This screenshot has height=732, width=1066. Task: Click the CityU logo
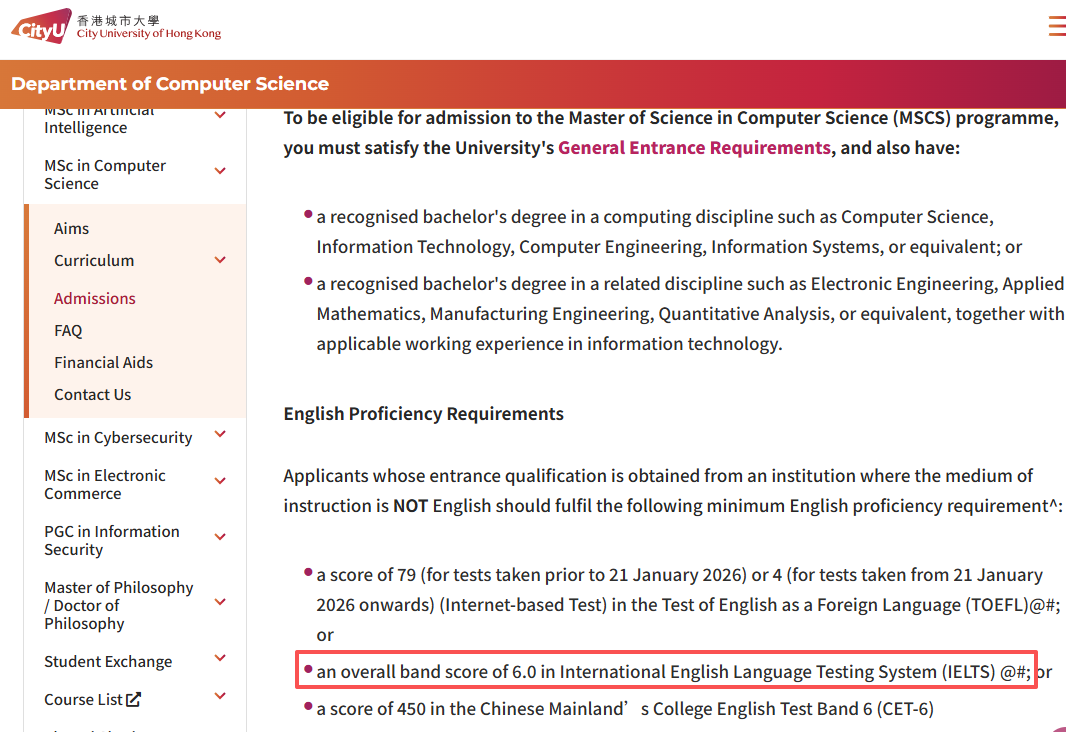tap(41, 26)
